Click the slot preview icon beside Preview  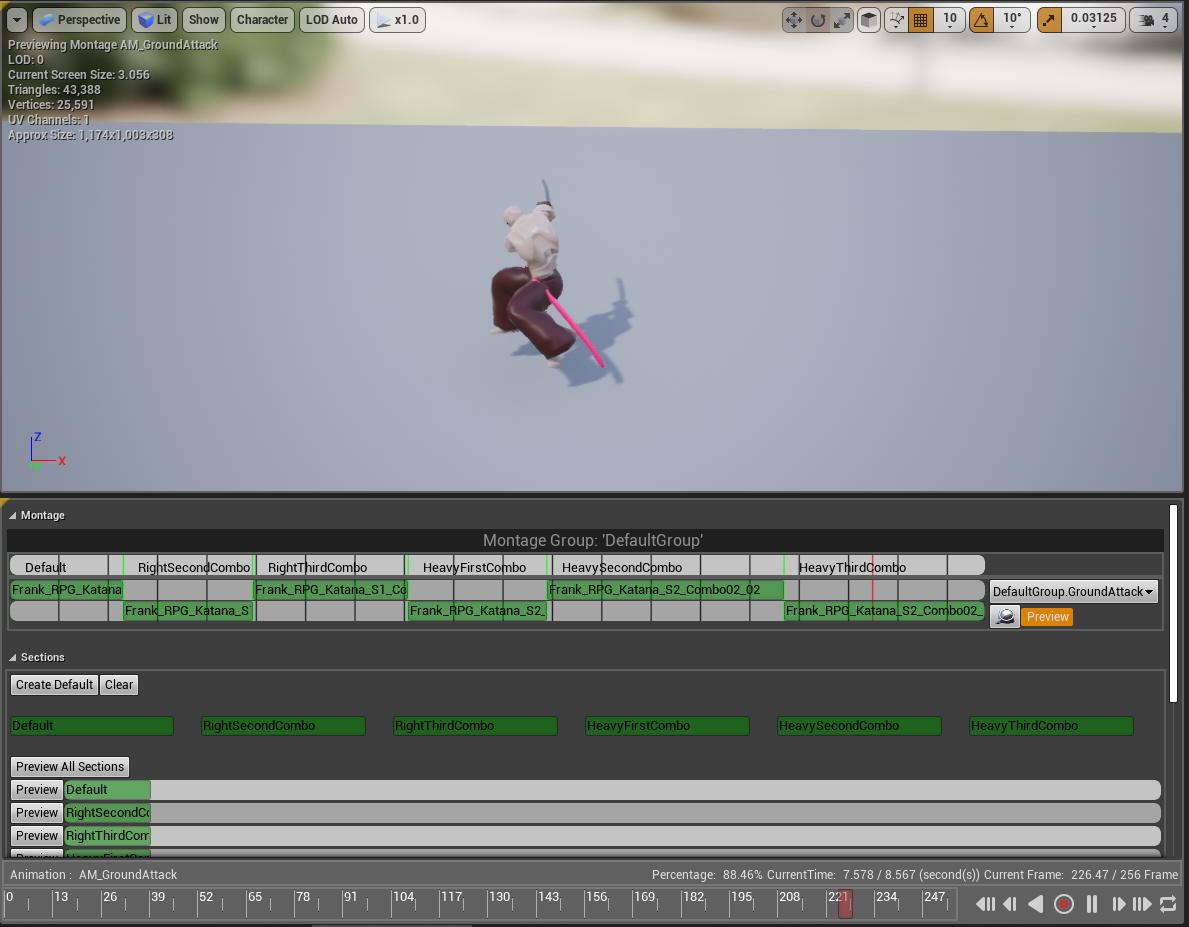pos(1005,617)
